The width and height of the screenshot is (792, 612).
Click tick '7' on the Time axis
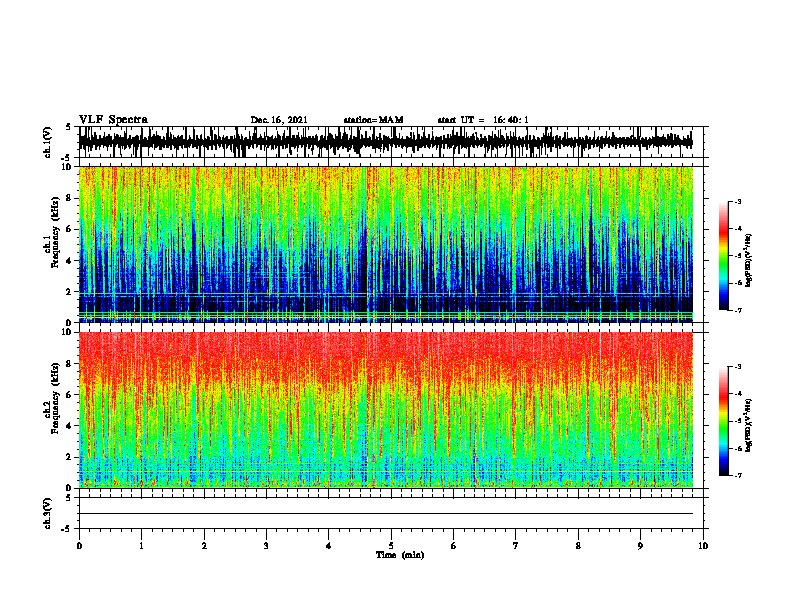pyautogui.click(x=516, y=546)
